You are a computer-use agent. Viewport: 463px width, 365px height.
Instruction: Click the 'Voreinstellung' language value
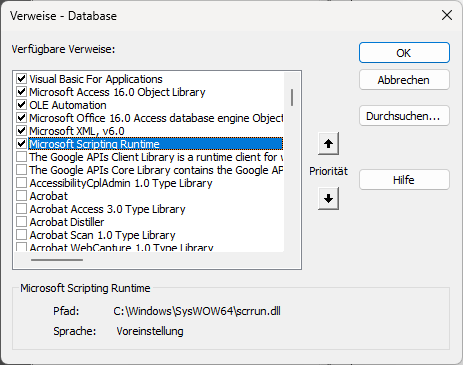click(x=150, y=331)
